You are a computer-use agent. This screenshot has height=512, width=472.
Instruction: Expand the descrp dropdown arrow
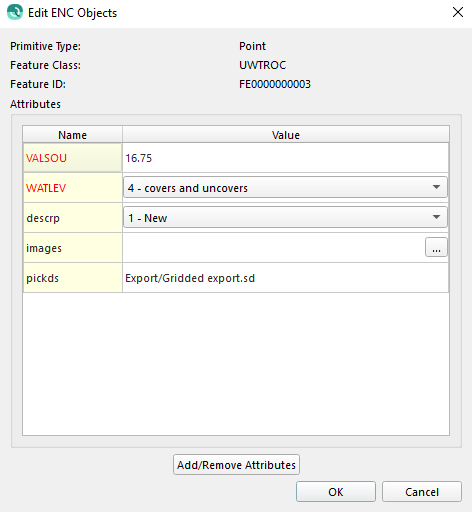436,217
